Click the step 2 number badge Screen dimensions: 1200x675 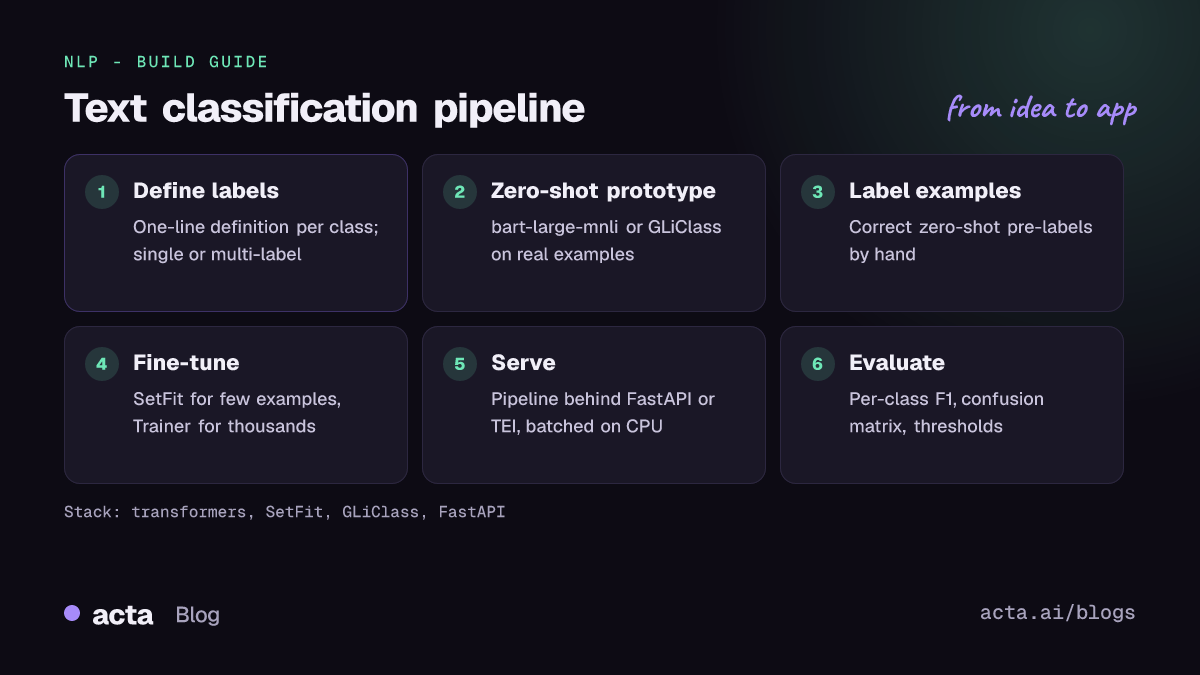[x=459, y=192]
